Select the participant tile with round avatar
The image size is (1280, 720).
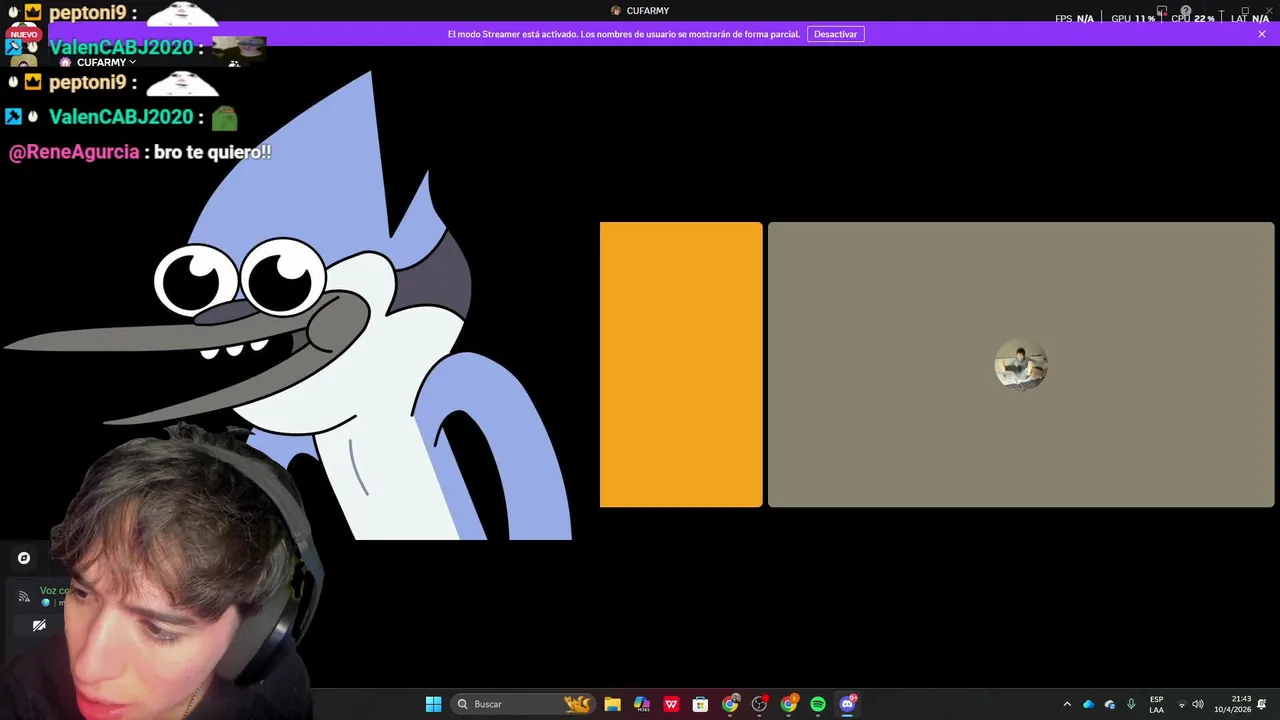tap(1021, 365)
